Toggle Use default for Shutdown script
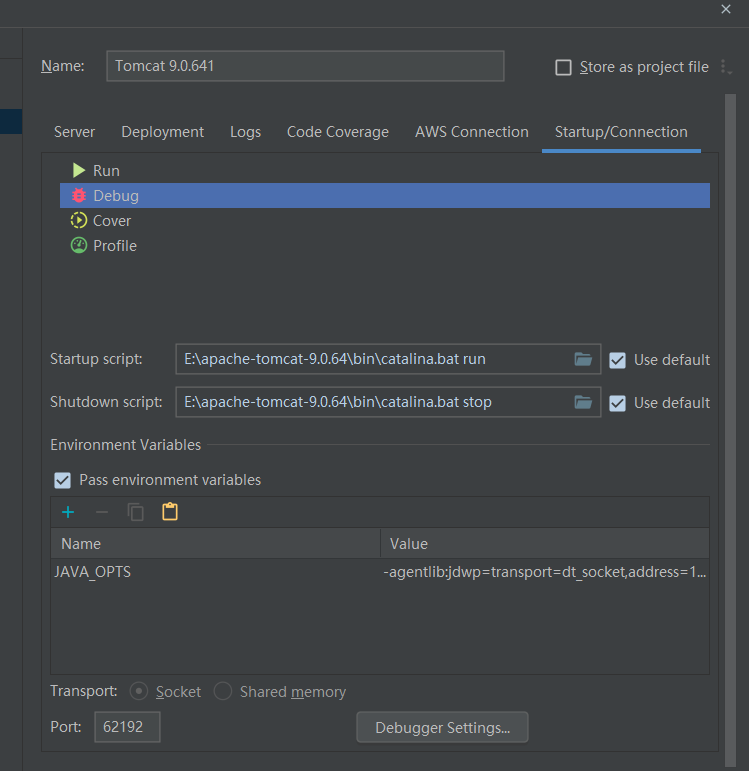Screen dimensions: 749x771 617,403
